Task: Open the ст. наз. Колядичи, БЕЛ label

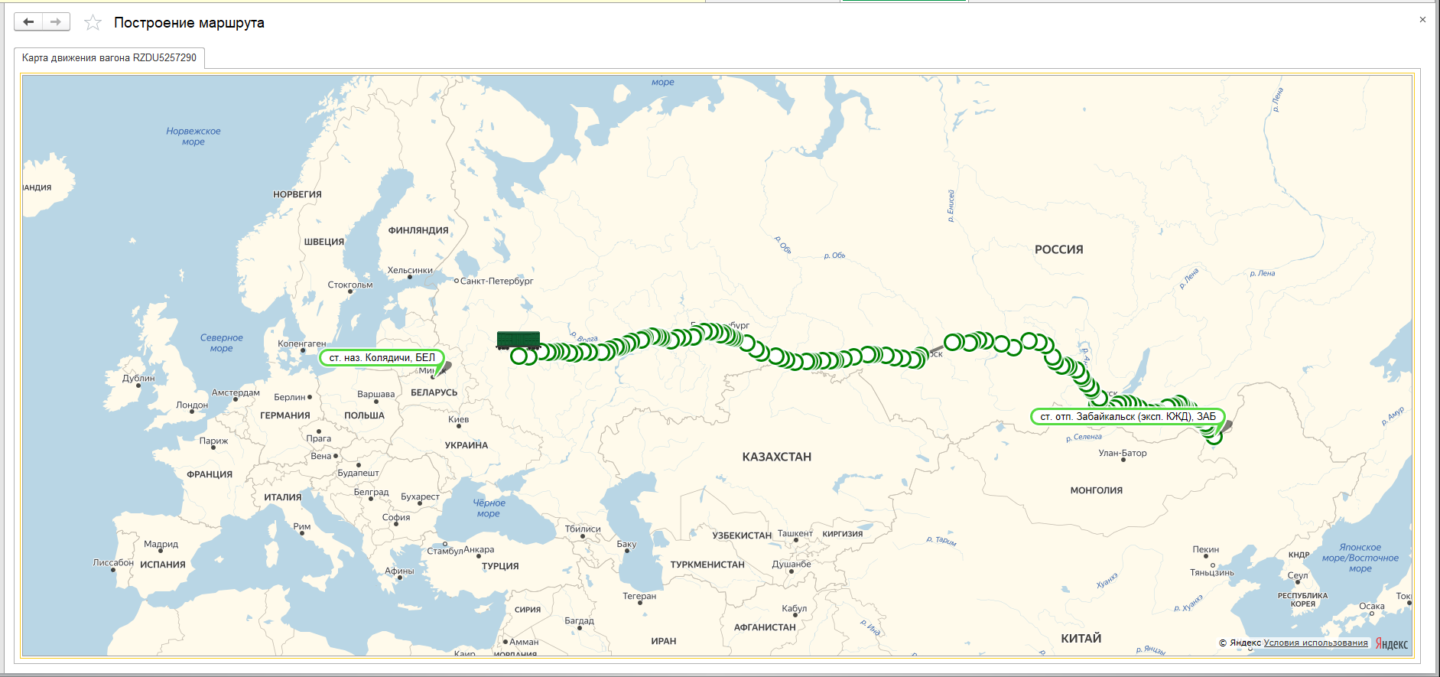Action: [x=383, y=357]
